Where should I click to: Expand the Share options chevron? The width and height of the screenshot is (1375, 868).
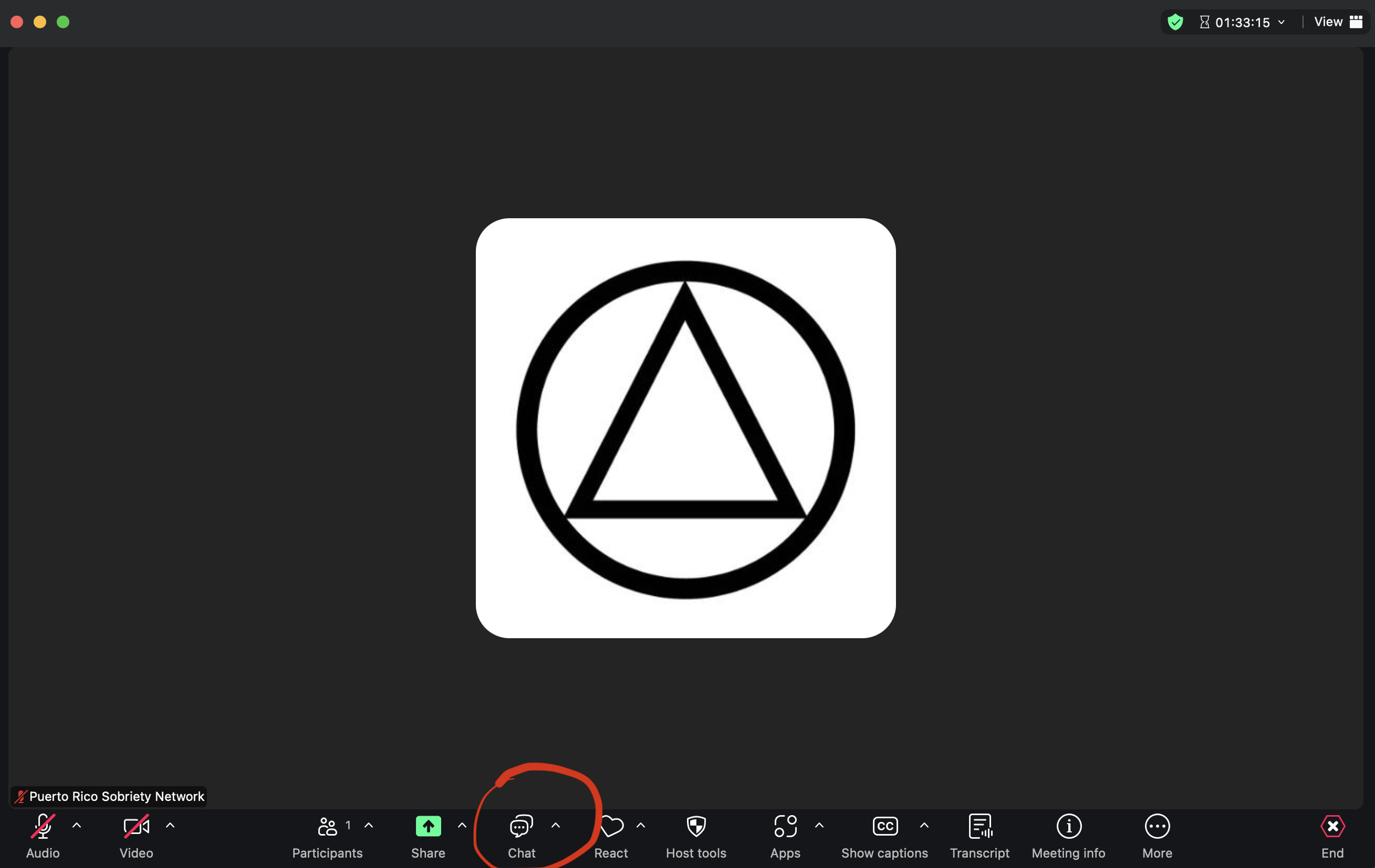click(x=462, y=826)
